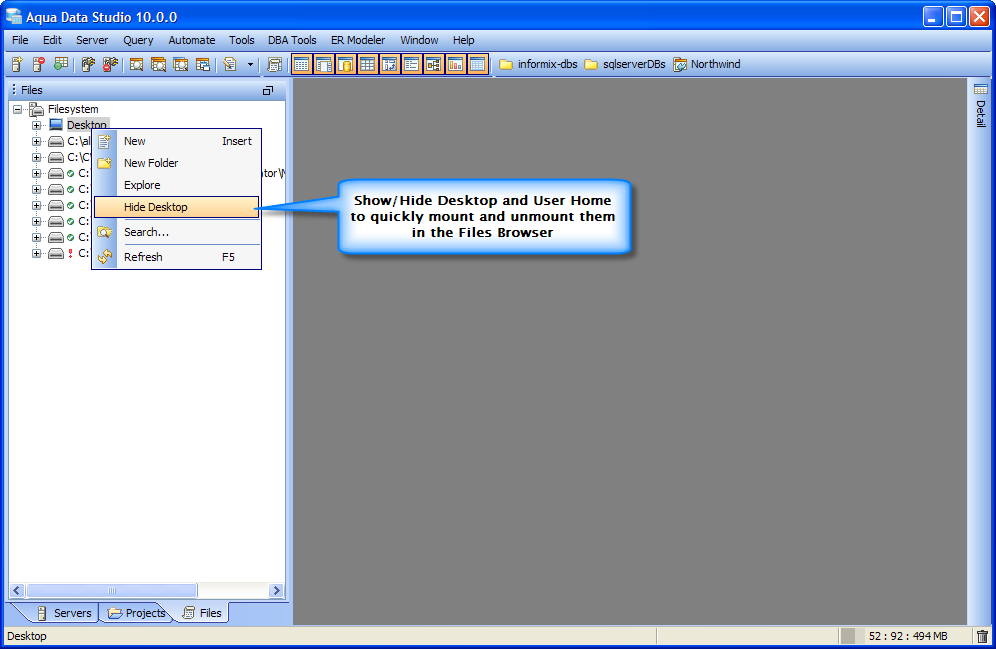Expand the drive node with red exclamation

coord(37,253)
